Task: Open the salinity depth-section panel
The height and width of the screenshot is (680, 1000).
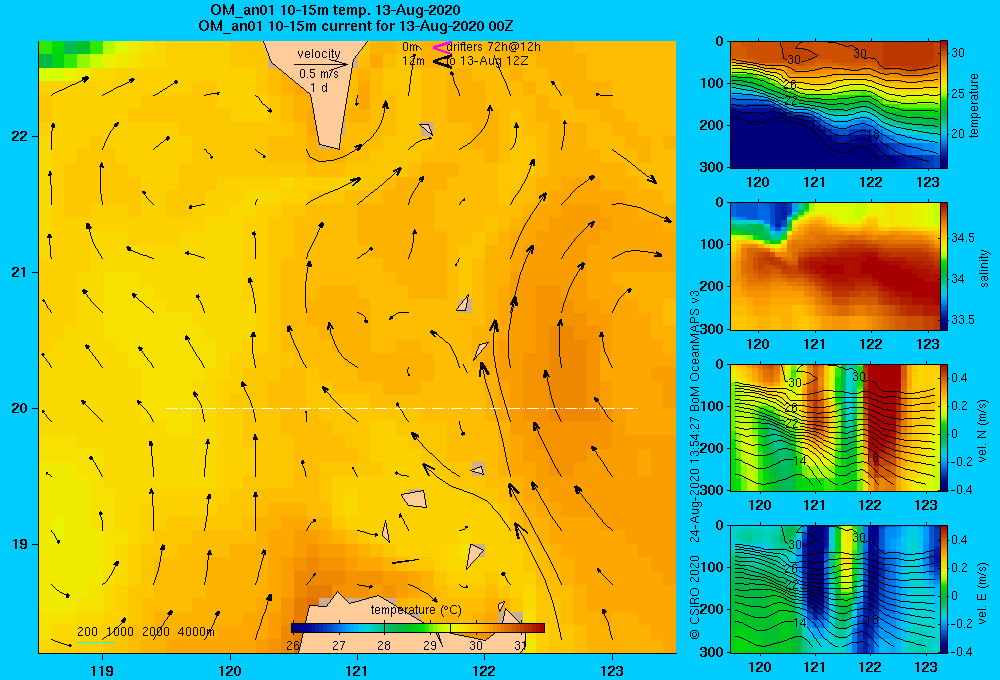Action: click(834, 266)
